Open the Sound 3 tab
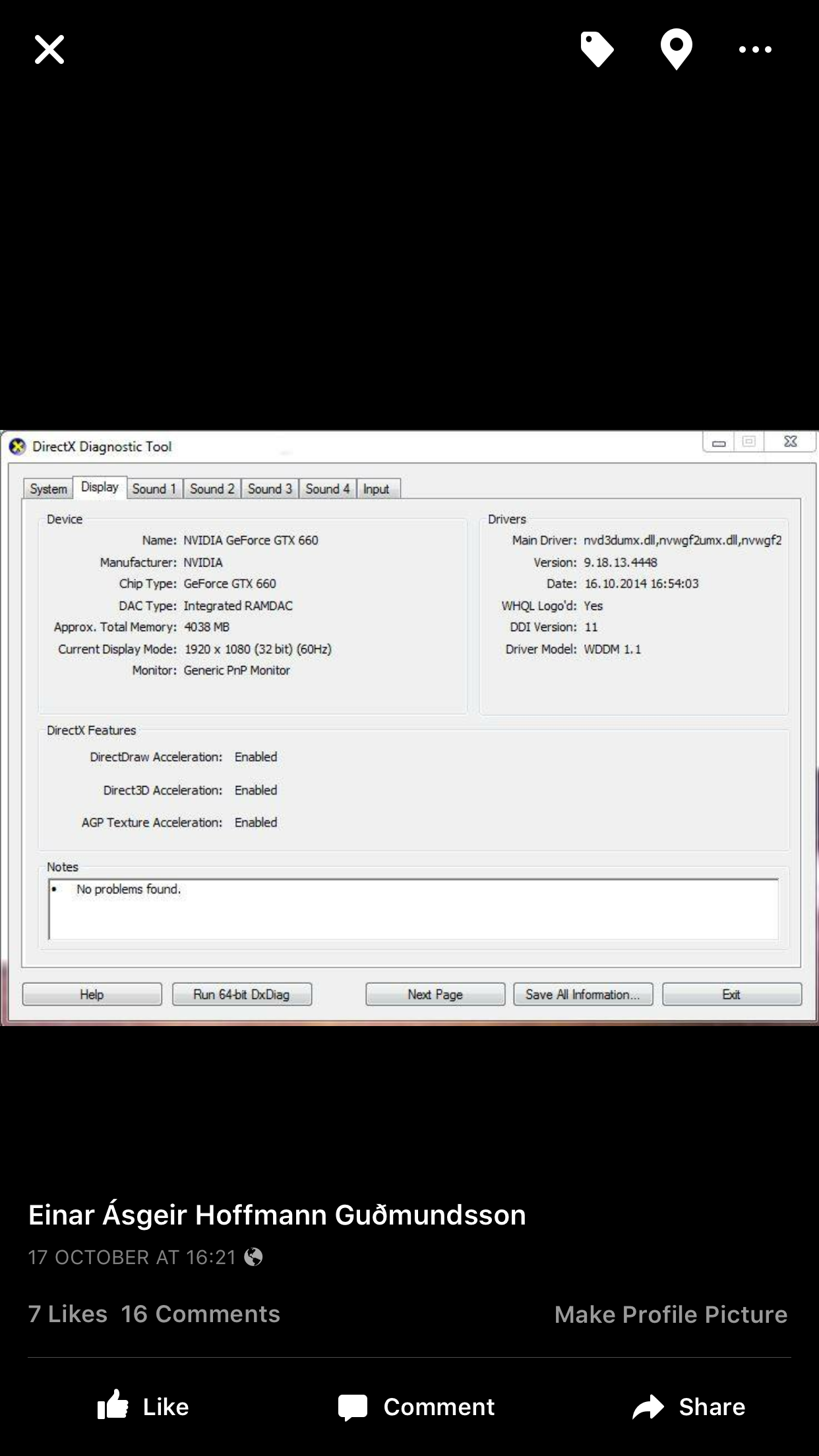The width and height of the screenshot is (819, 1456). [x=270, y=489]
